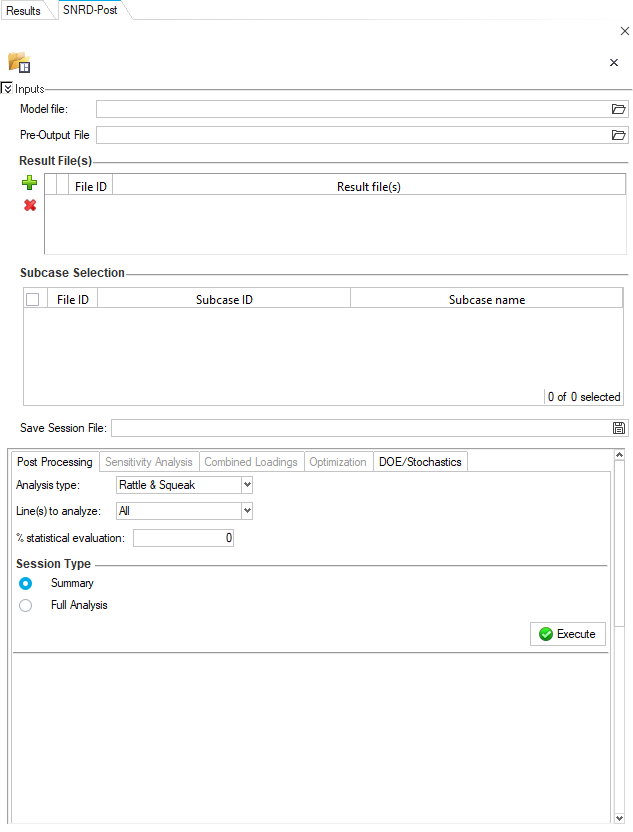Click the Subcase name column header
Image resolution: width=633 pixels, height=832 pixels.
click(486, 299)
